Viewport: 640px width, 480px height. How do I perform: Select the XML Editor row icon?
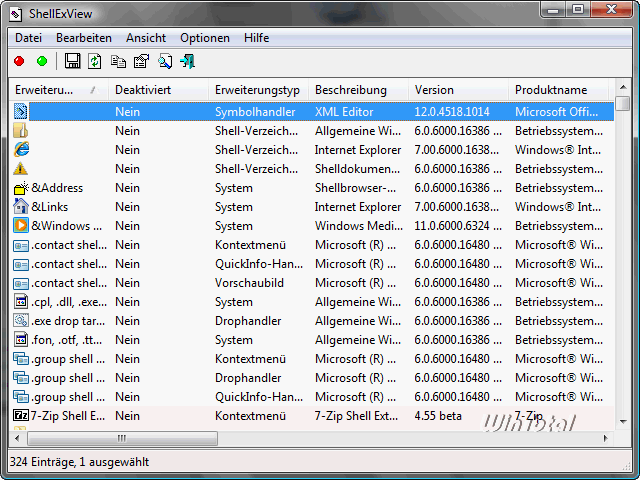coord(21,111)
